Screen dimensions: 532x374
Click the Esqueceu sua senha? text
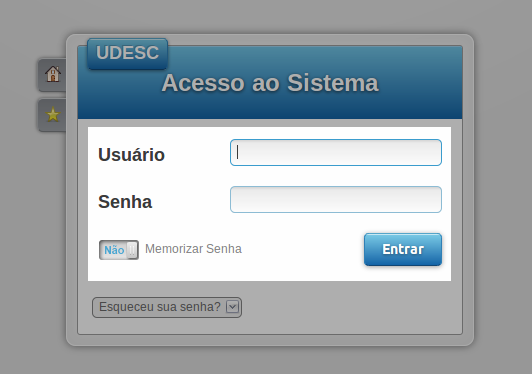click(160, 307)
